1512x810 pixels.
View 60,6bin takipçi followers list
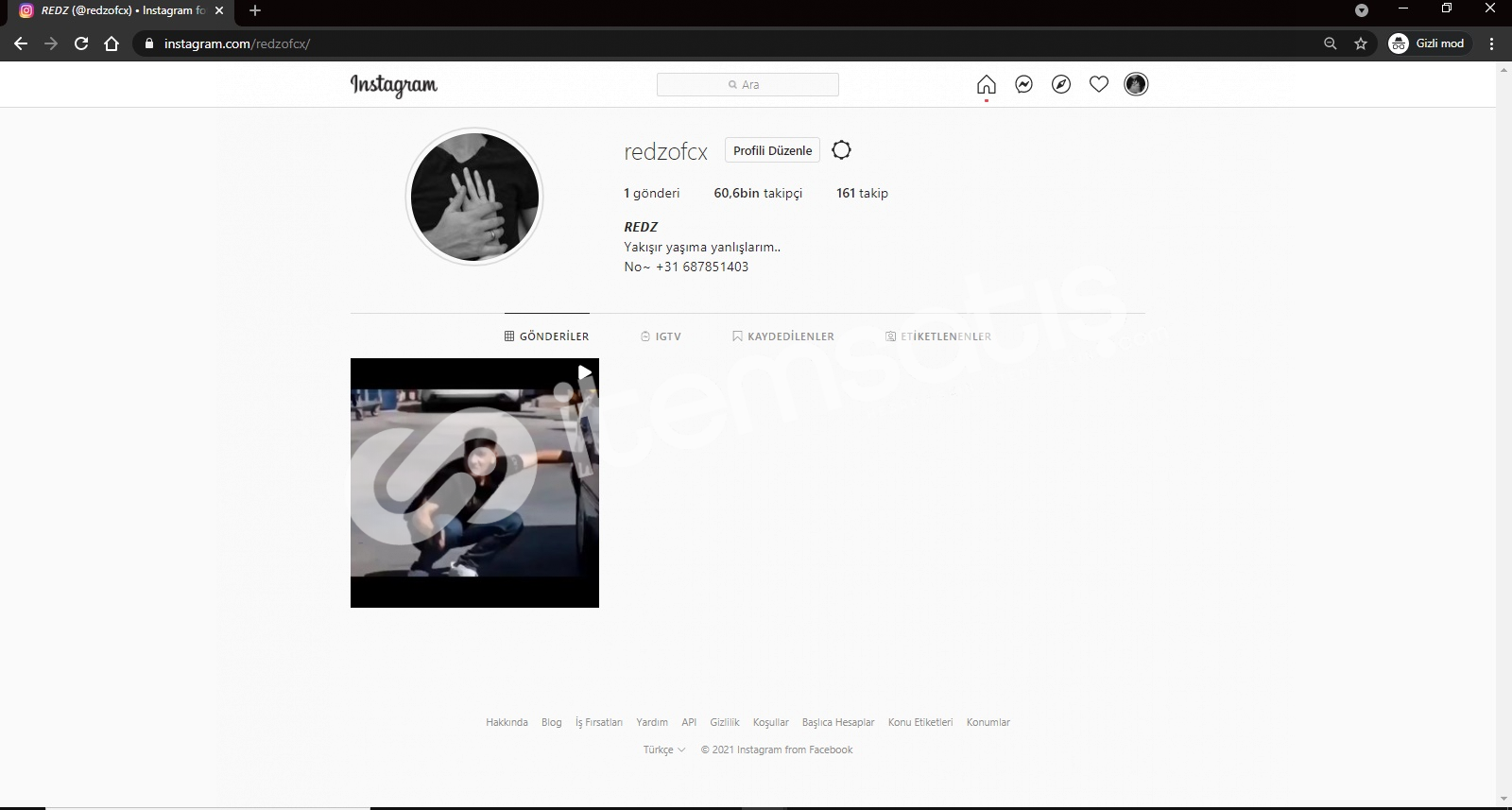pos(758,193)
